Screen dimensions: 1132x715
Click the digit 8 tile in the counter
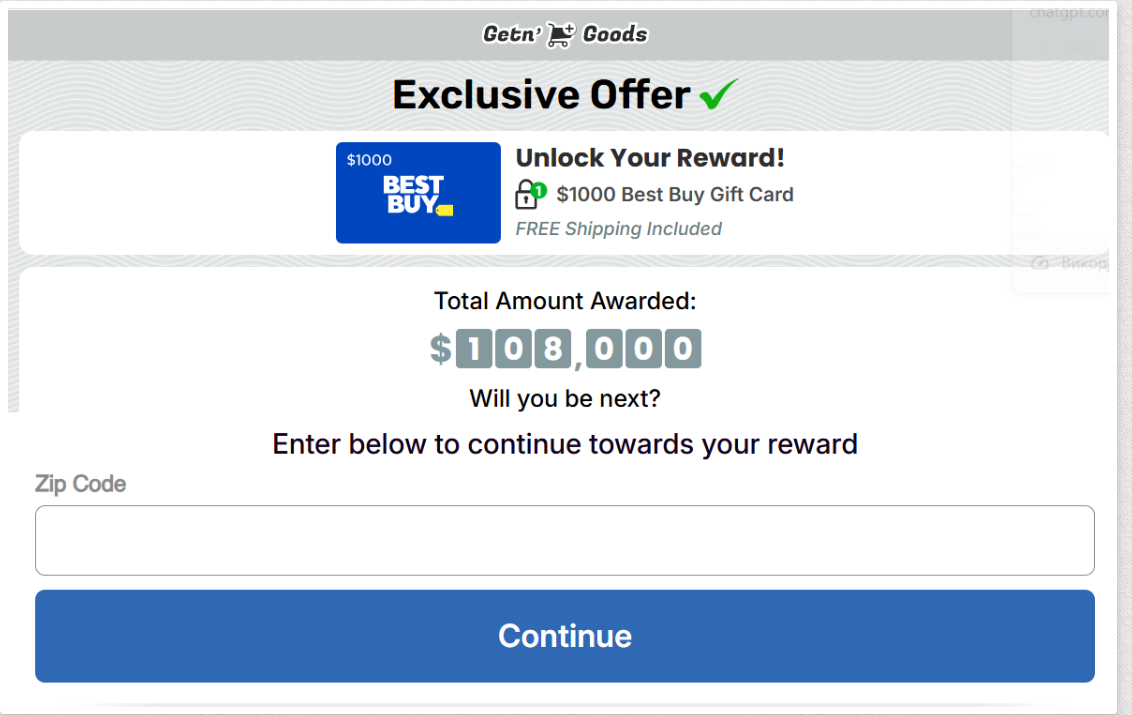pyautogui.click(x=550, y=349)
